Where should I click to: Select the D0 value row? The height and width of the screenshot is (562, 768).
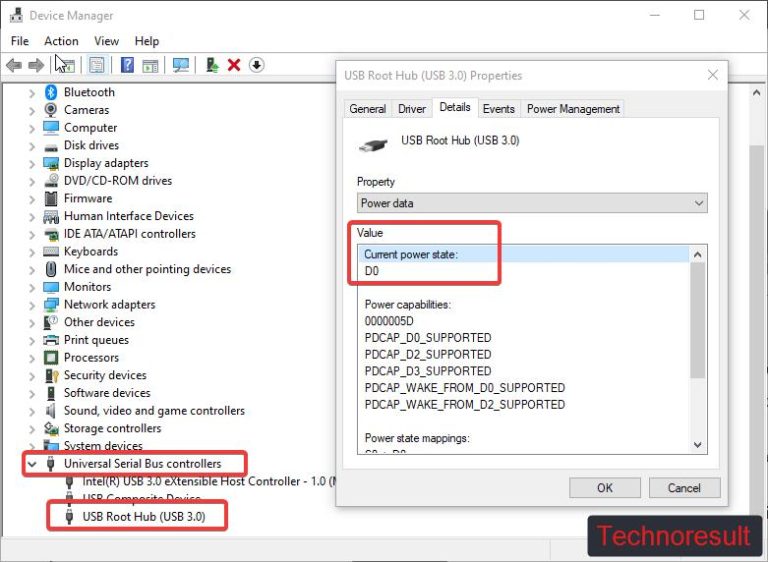pos(525,271)
